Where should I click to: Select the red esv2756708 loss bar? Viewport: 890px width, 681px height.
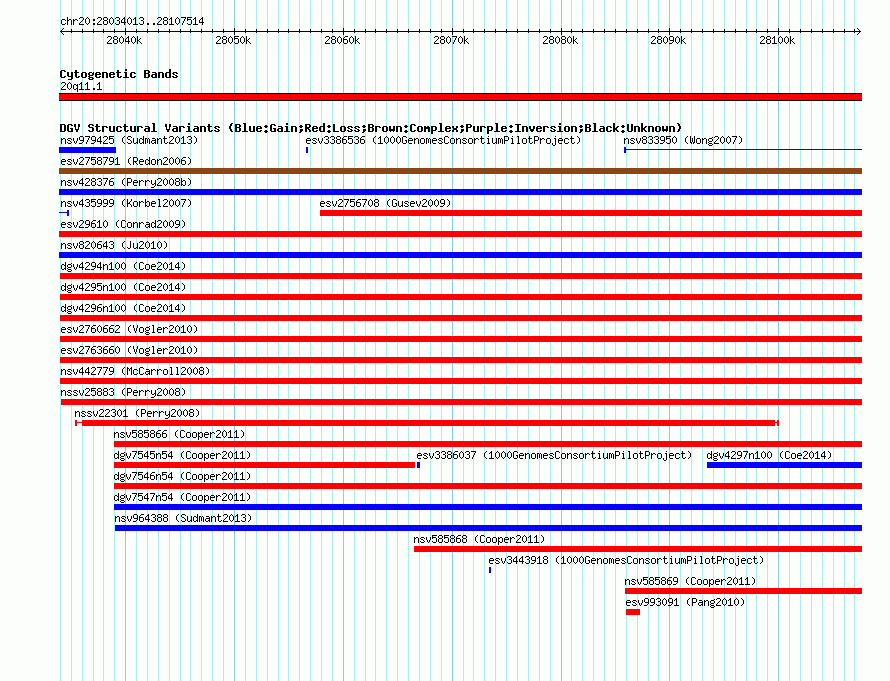(x=591, y=213)
